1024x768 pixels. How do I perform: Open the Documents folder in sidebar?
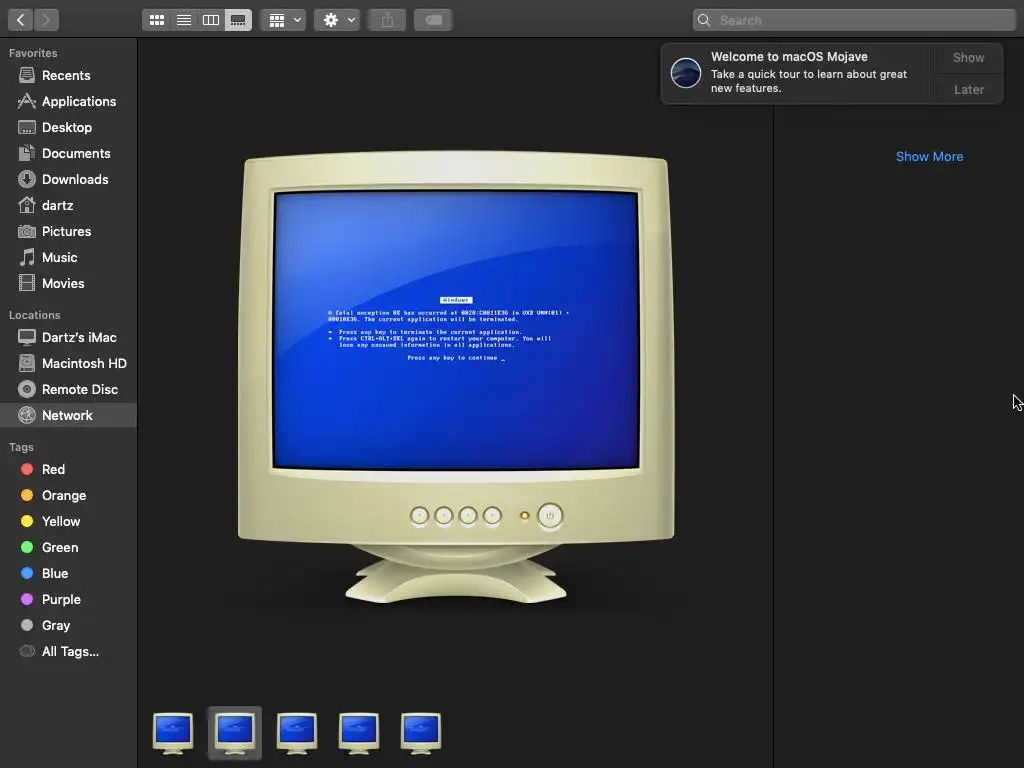(x=68, y=153)
